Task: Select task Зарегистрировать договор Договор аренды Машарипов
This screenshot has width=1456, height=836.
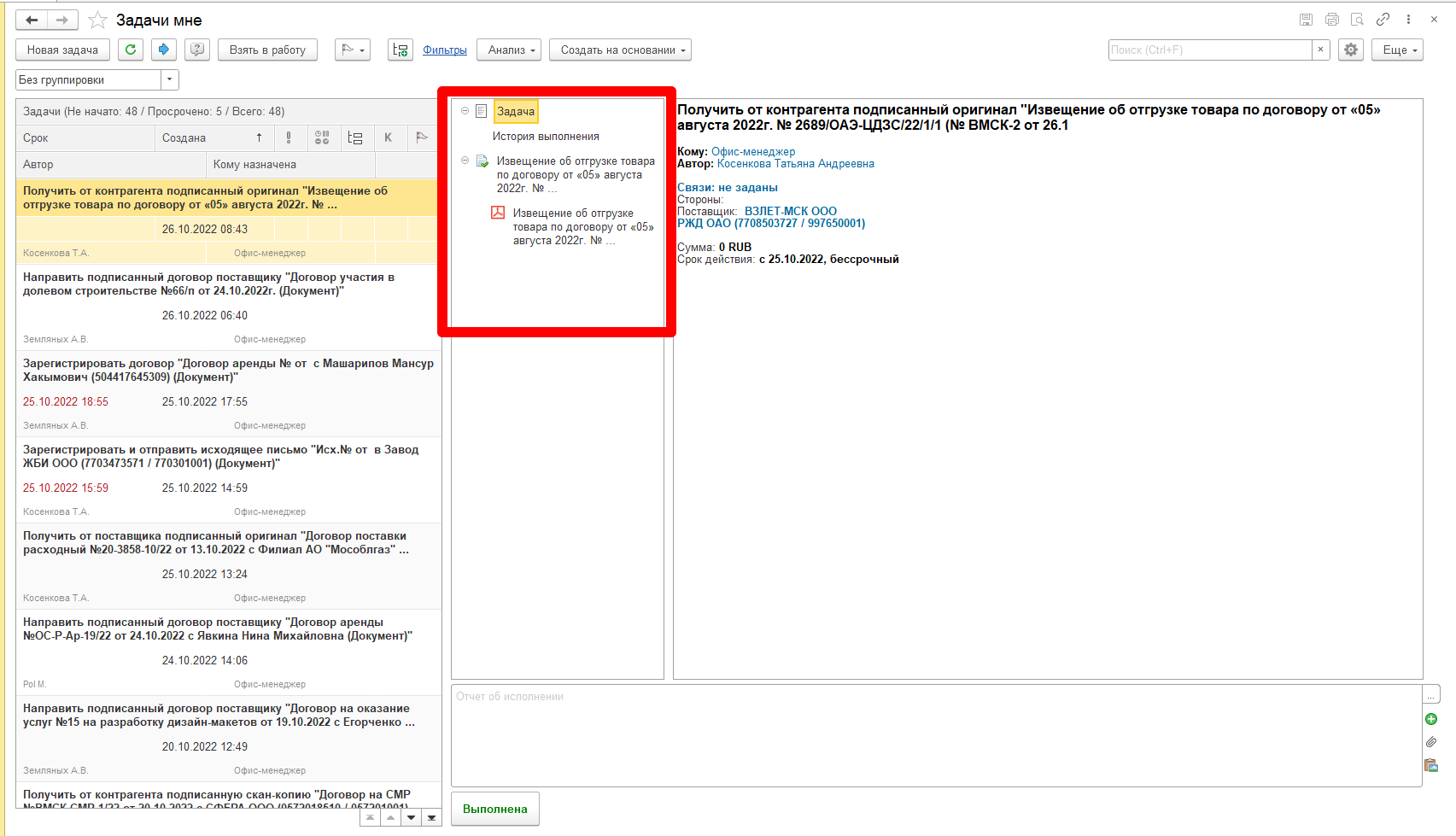Action: click(229, 394)
